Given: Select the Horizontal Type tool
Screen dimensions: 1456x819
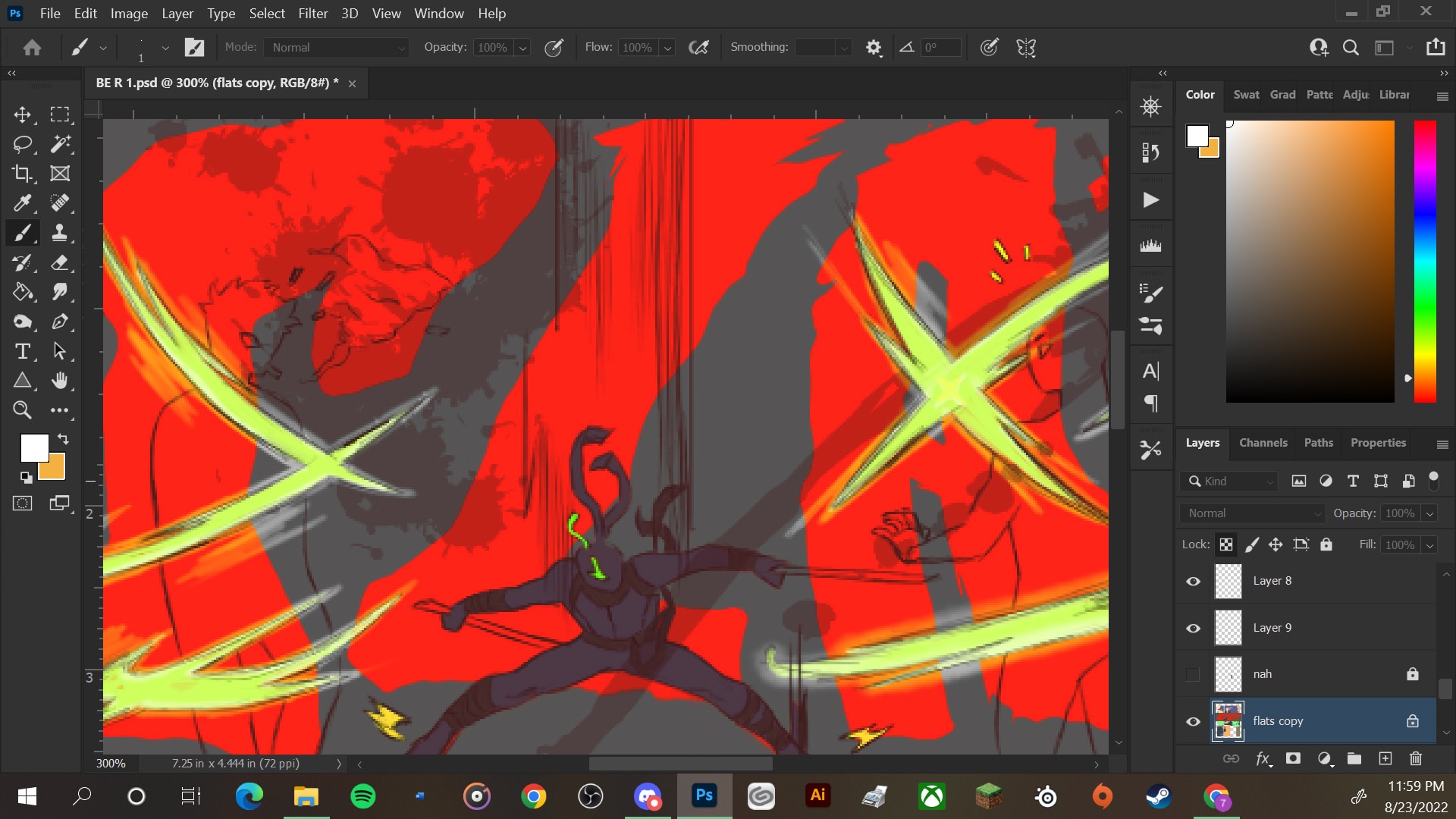Looking at the screenshot, I should tap(22, 351).
